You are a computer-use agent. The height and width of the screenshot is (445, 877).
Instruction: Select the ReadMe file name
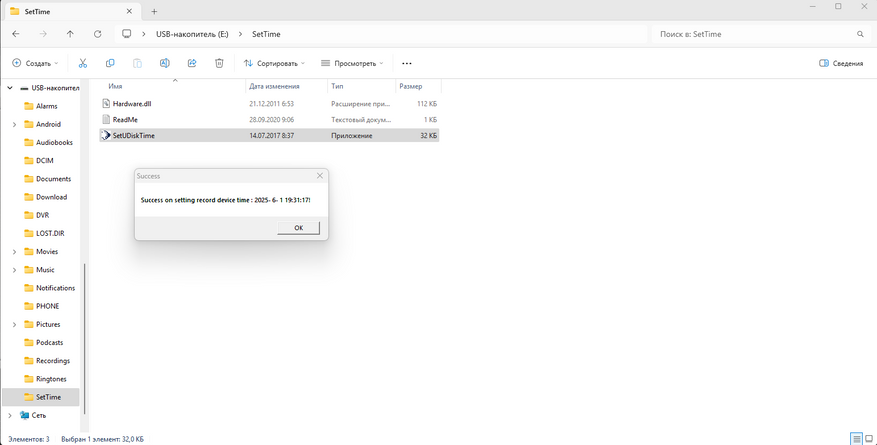coord(125,119)
